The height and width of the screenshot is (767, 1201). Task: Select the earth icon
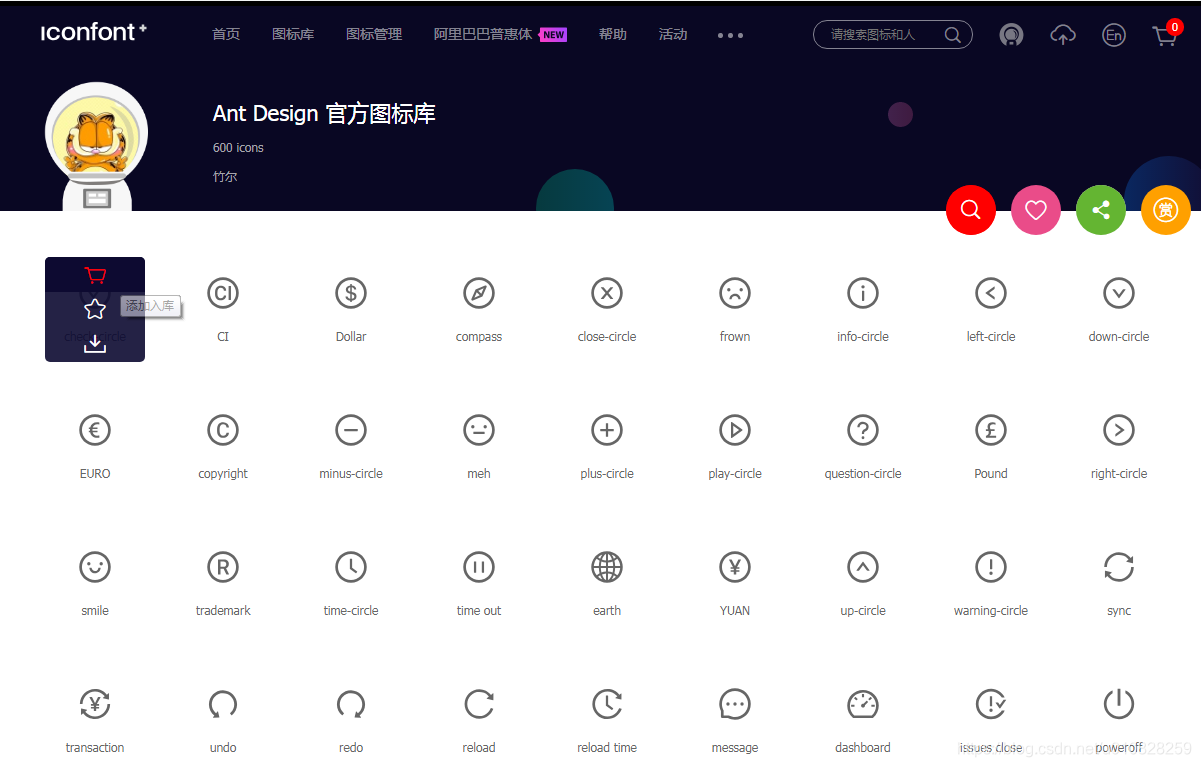pos(607,567)
